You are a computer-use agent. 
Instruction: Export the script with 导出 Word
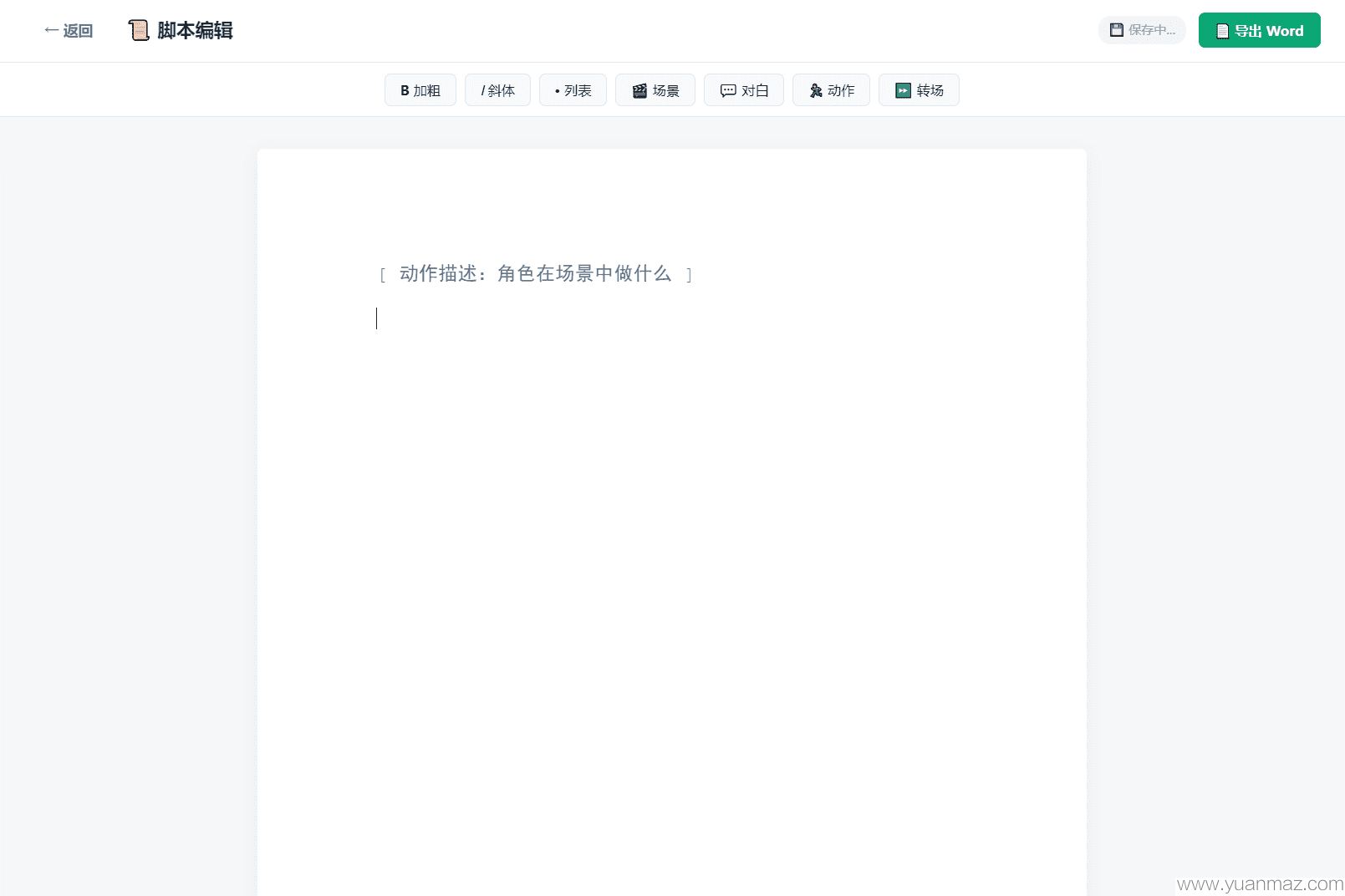tap(1259, 30)
